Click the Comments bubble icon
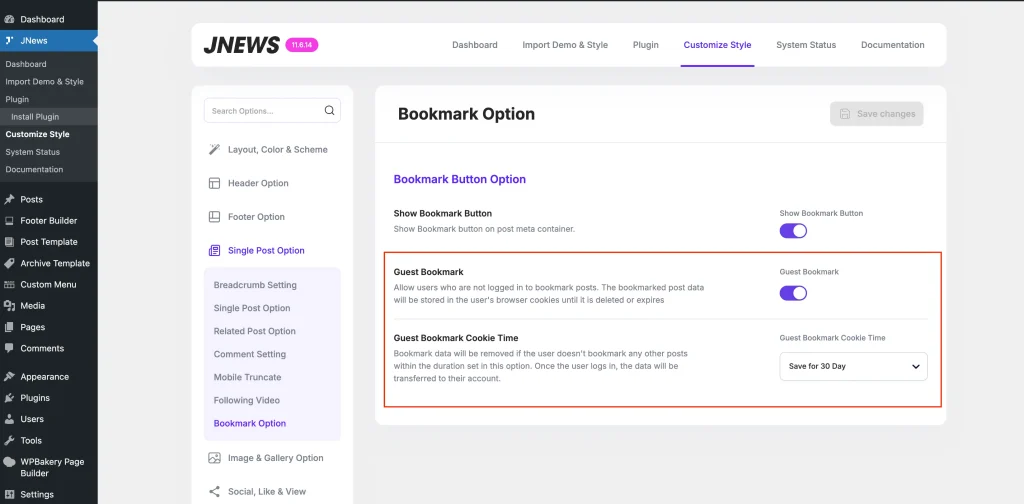1024x504 pixels. pos(9,349)
